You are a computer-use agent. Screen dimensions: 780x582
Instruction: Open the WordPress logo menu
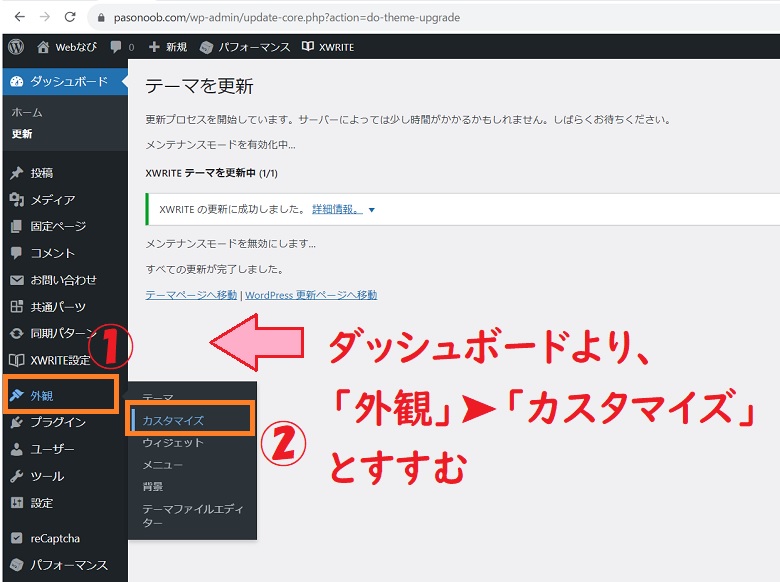tap(16, 47)
